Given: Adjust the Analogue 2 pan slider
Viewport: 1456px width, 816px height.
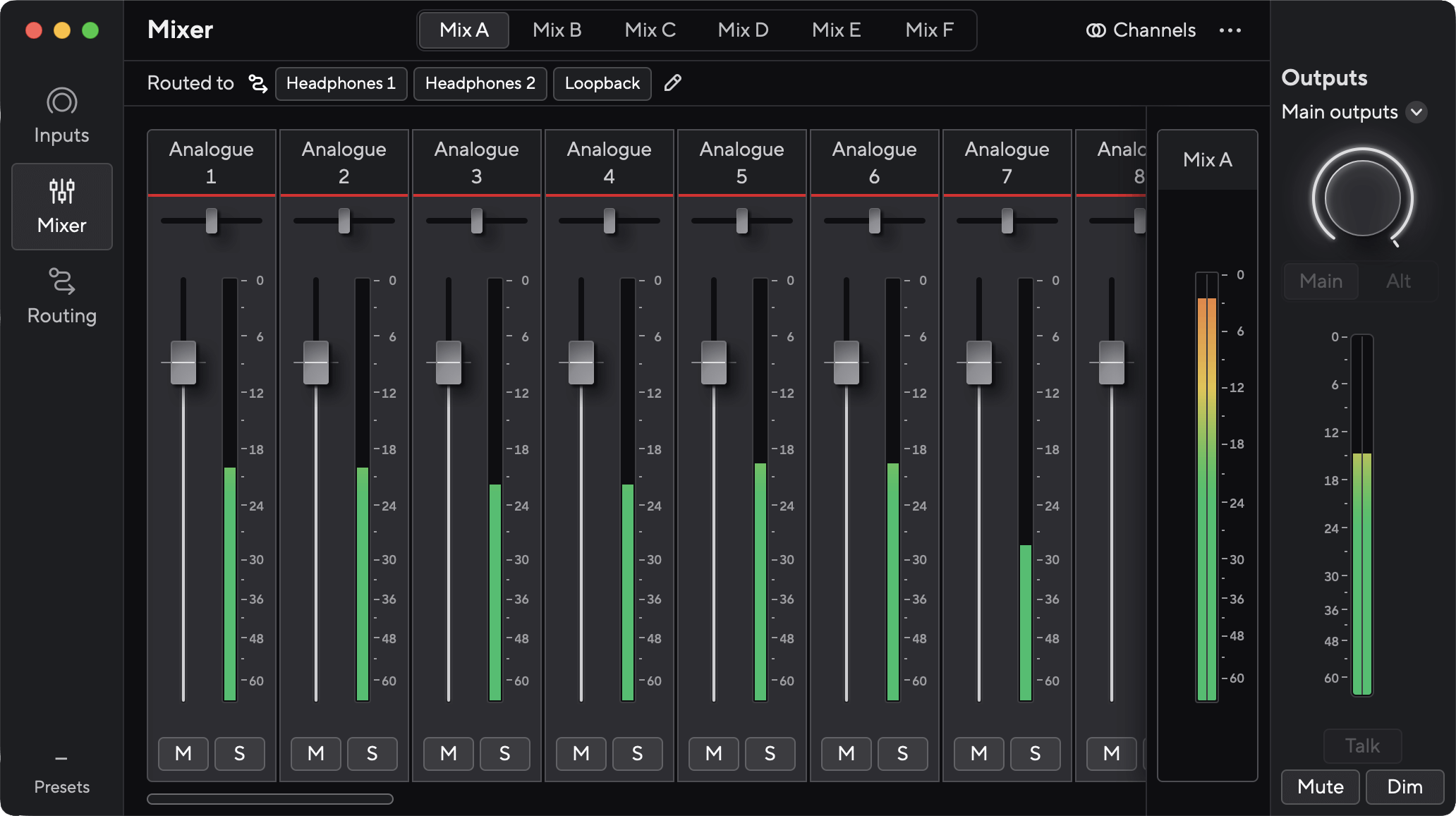Looking at the screenshot, I should pos(344,221).
